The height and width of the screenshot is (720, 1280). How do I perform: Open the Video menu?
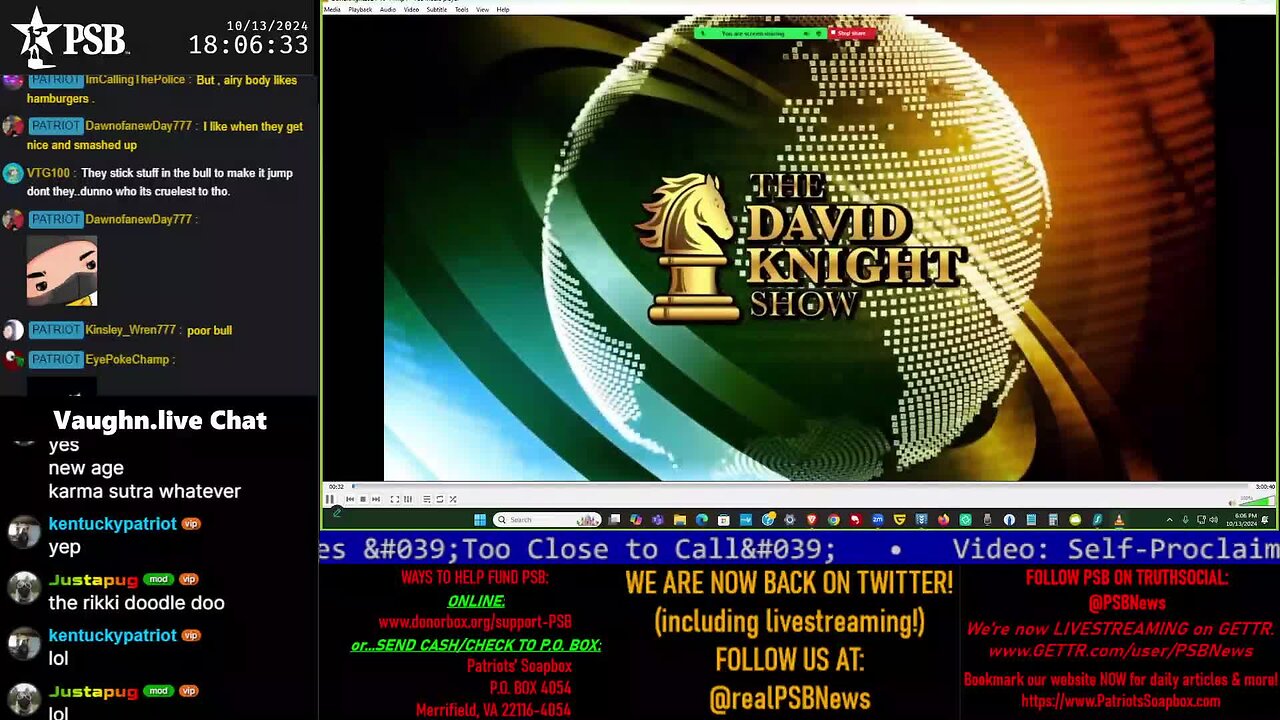click(411, 9)
